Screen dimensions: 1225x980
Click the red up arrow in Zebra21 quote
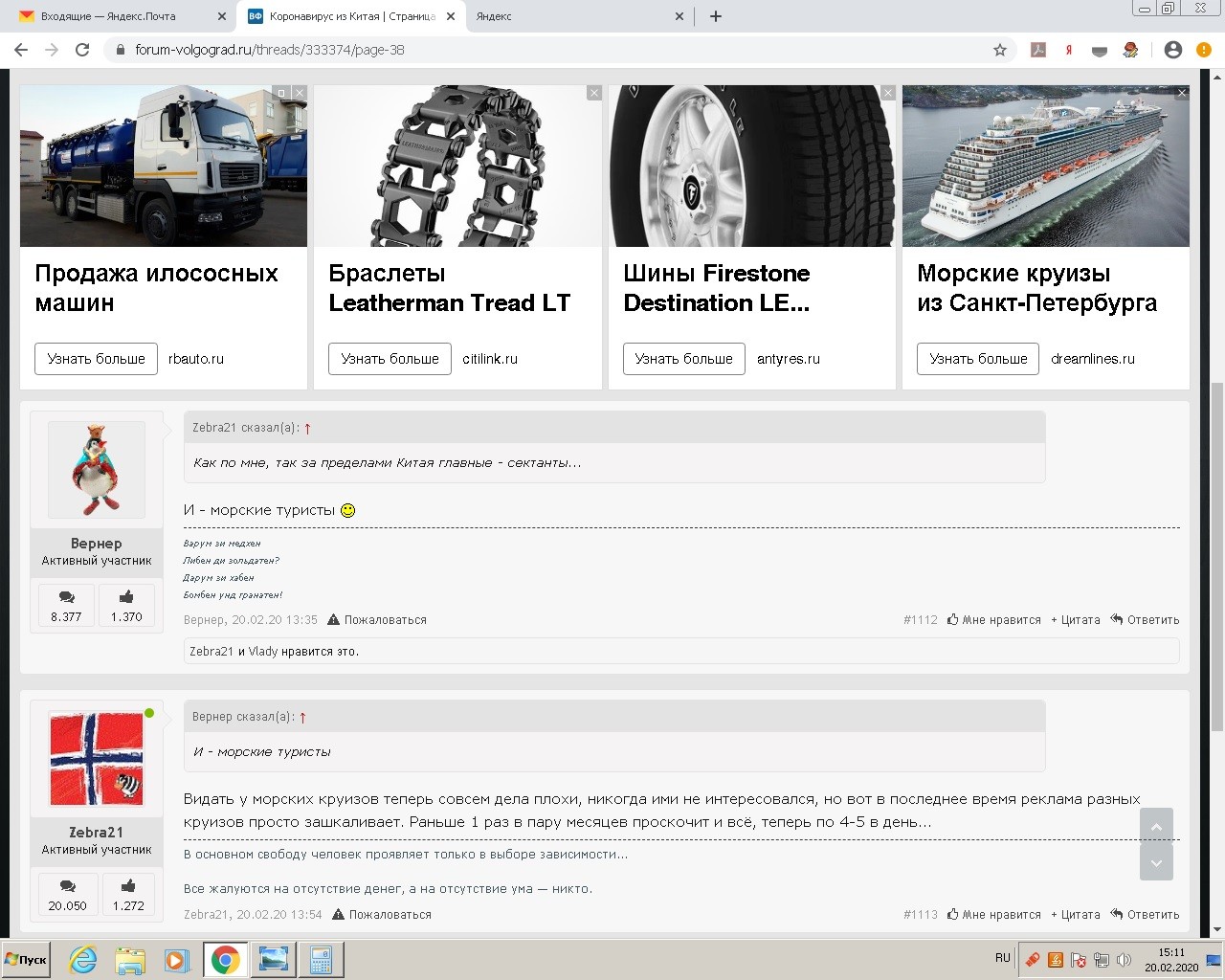click(x=307, y=429)
